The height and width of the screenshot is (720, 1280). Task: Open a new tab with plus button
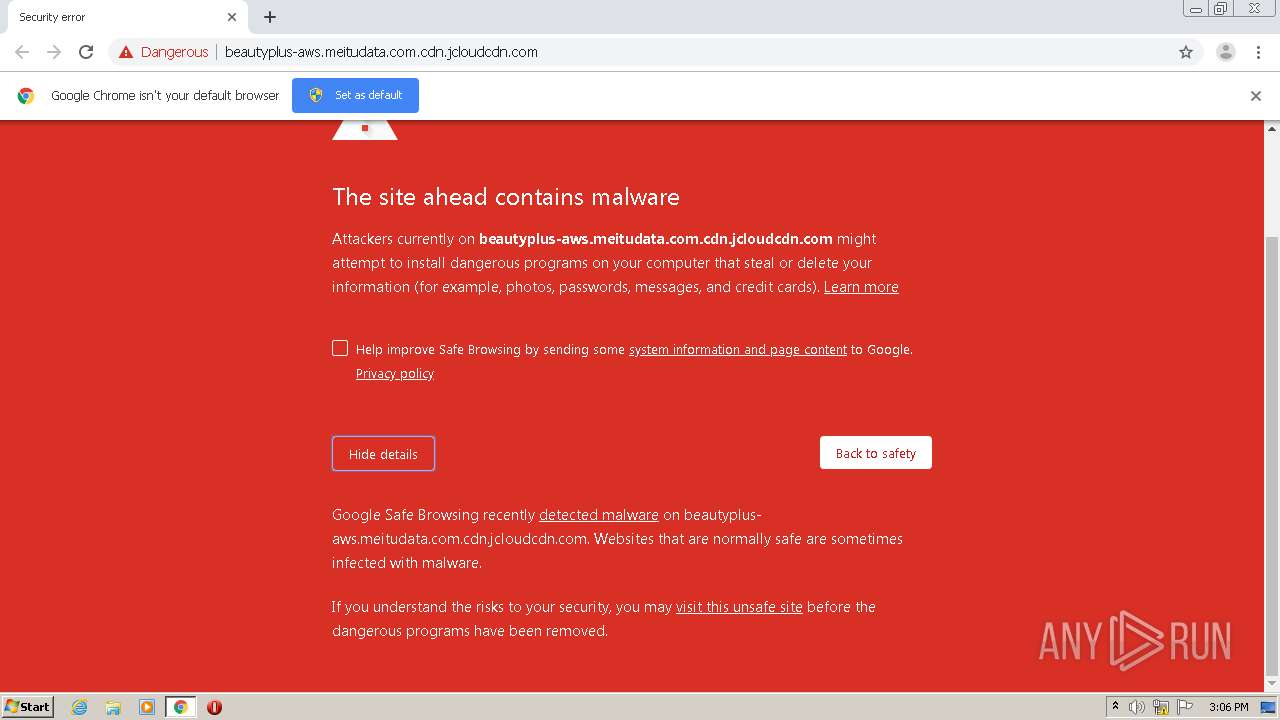pyautogui.click(x=270, y=17)
